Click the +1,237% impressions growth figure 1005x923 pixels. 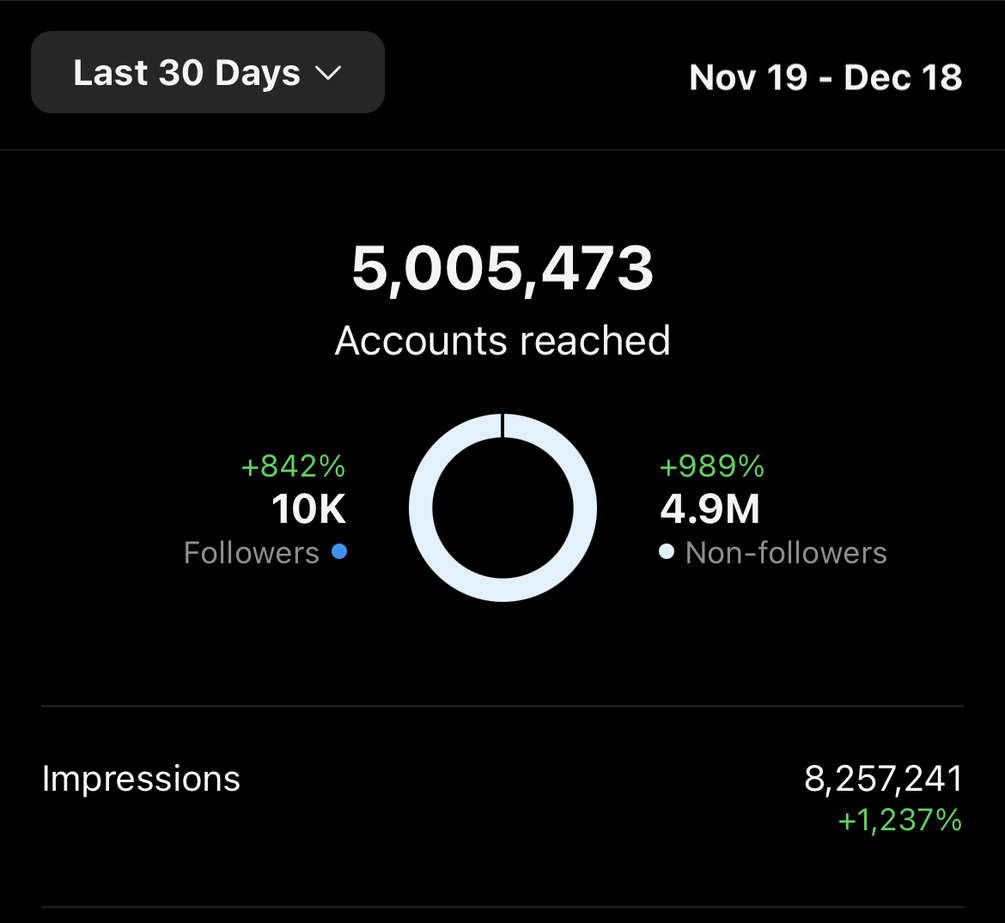click(899, 821)
